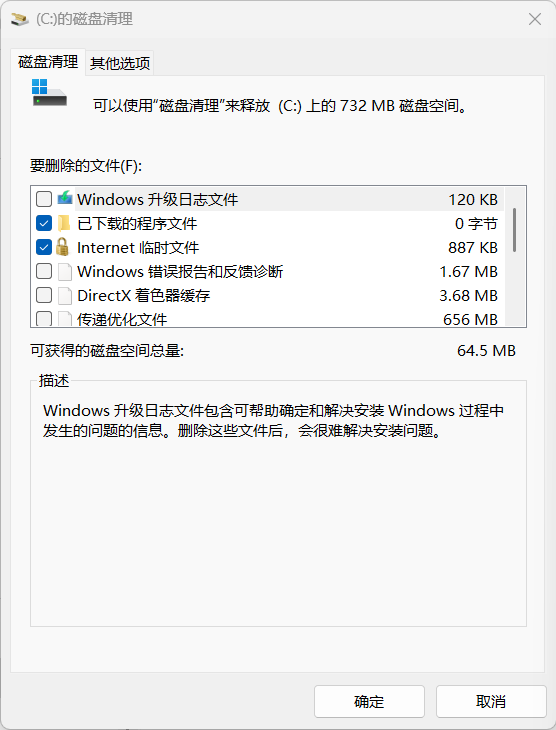Switch to the 其他选项 tab

120,63
